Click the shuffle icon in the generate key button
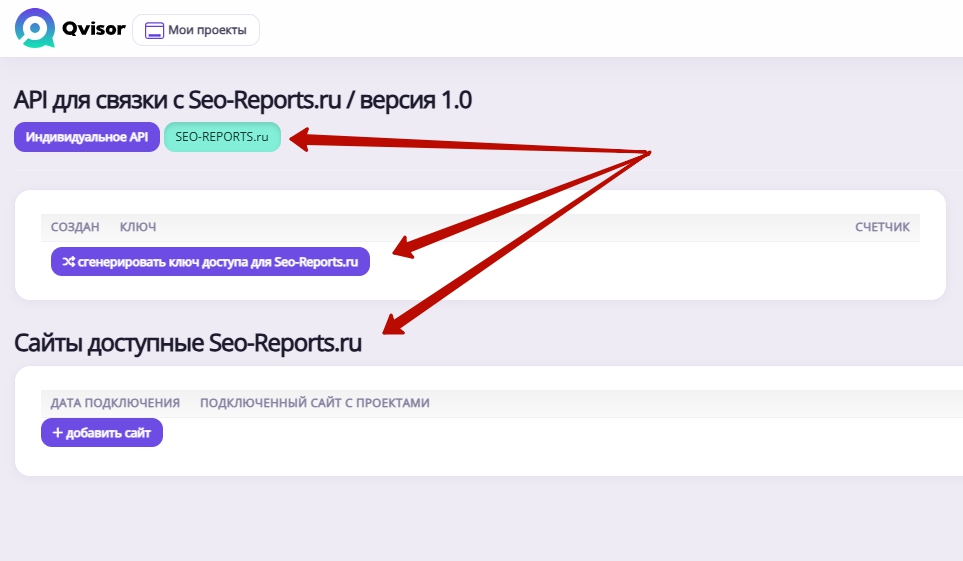Screen dimensions: 963x561 point(68,262)
